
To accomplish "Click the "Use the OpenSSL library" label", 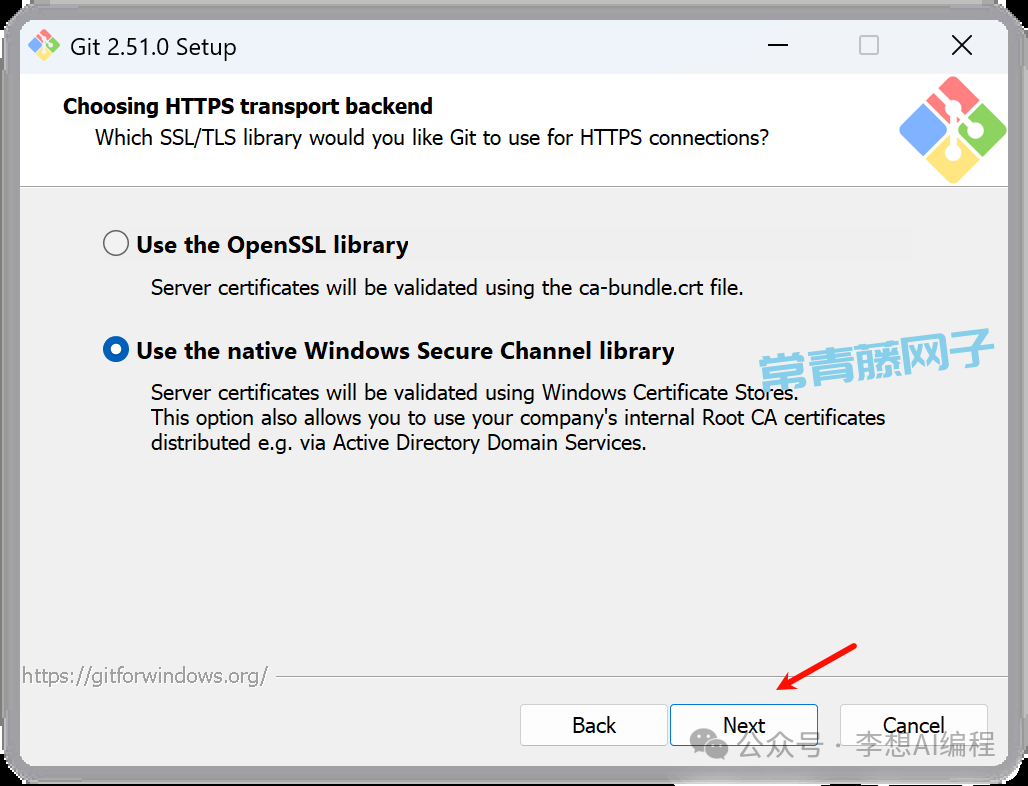I will (272, 245).
